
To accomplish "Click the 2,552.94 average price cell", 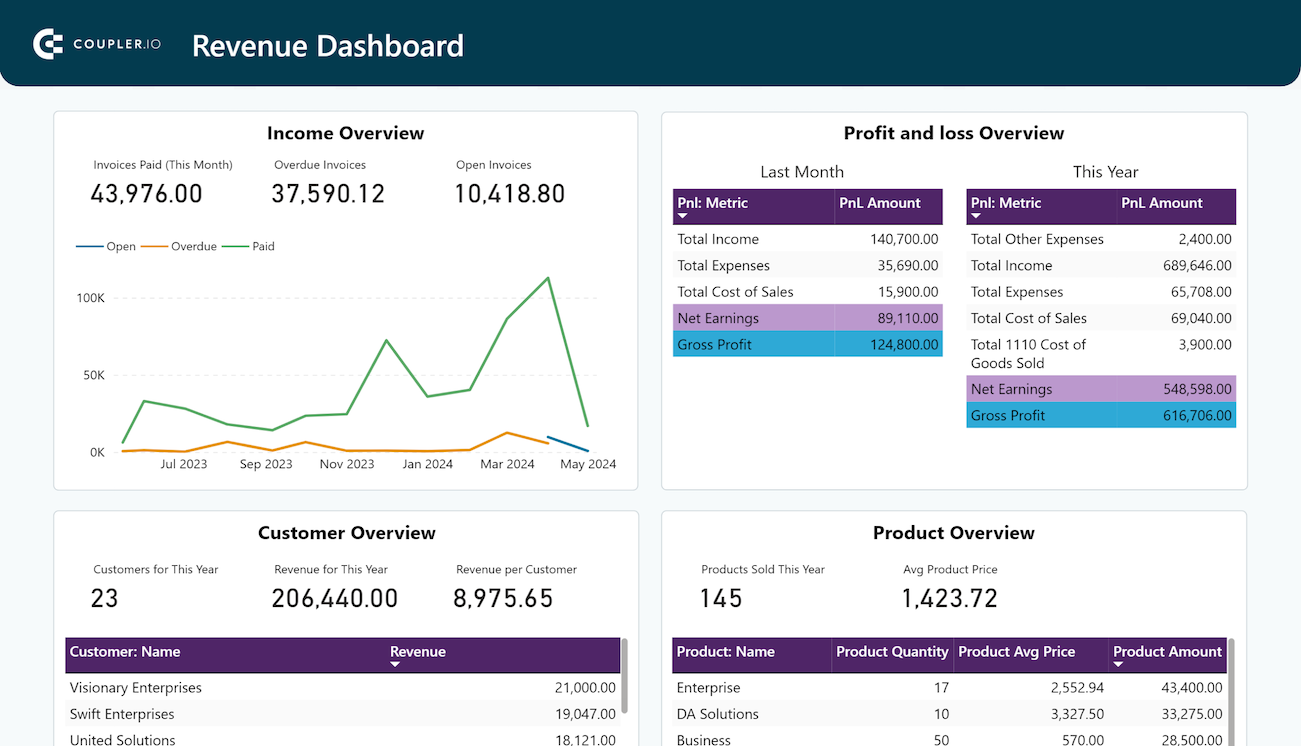I will pos(1078,688).
